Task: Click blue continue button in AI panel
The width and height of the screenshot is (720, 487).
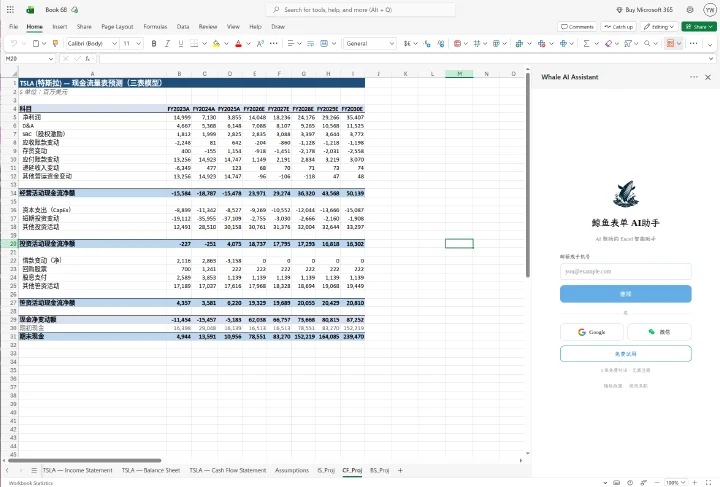Action: click(625, 294)
